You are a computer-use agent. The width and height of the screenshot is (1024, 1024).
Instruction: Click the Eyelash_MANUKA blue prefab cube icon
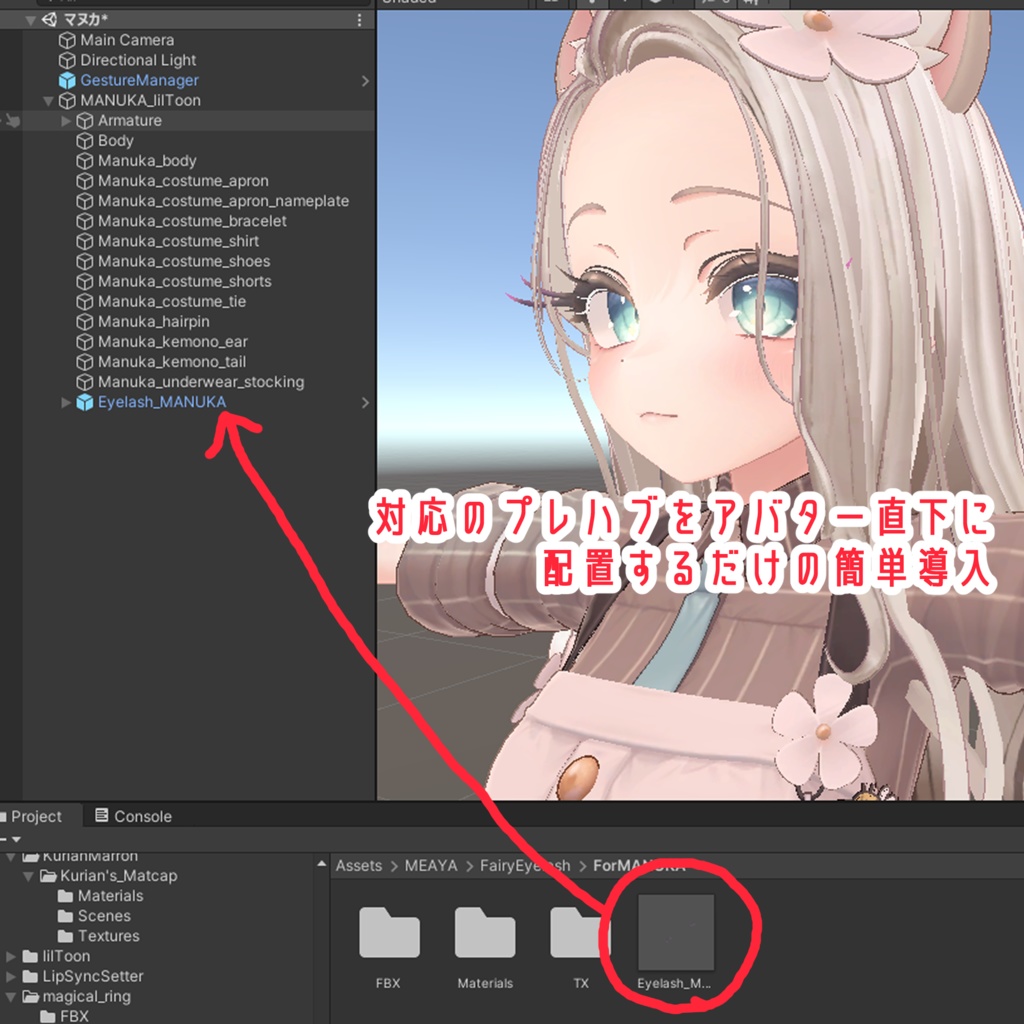(x=84, y=402)
